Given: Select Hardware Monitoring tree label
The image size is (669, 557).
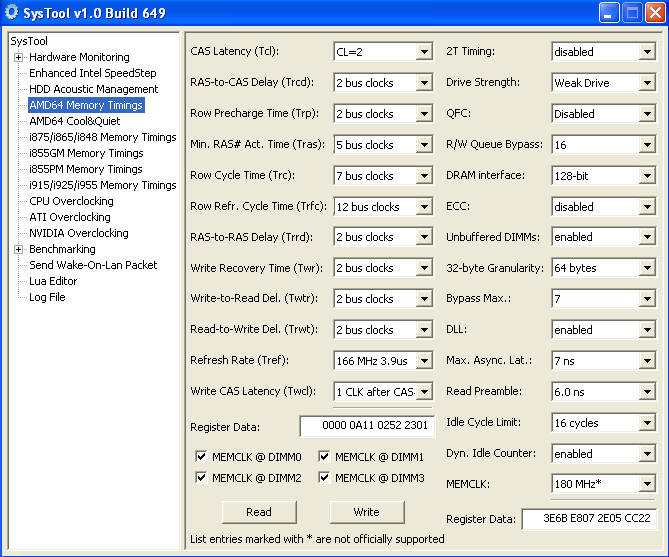Looking at the screenshot, I should 79,57.
